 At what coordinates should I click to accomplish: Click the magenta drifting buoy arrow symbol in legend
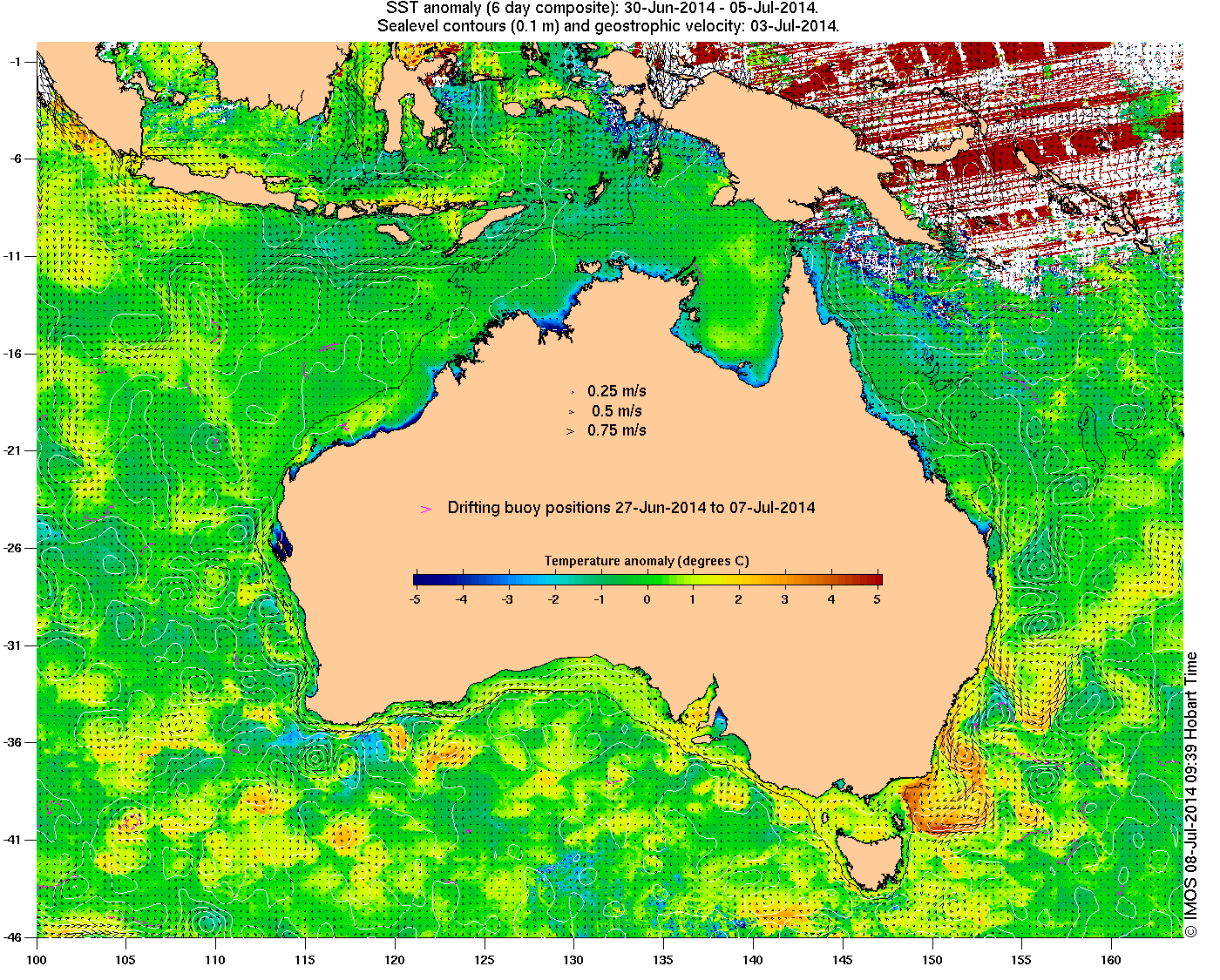426,509
